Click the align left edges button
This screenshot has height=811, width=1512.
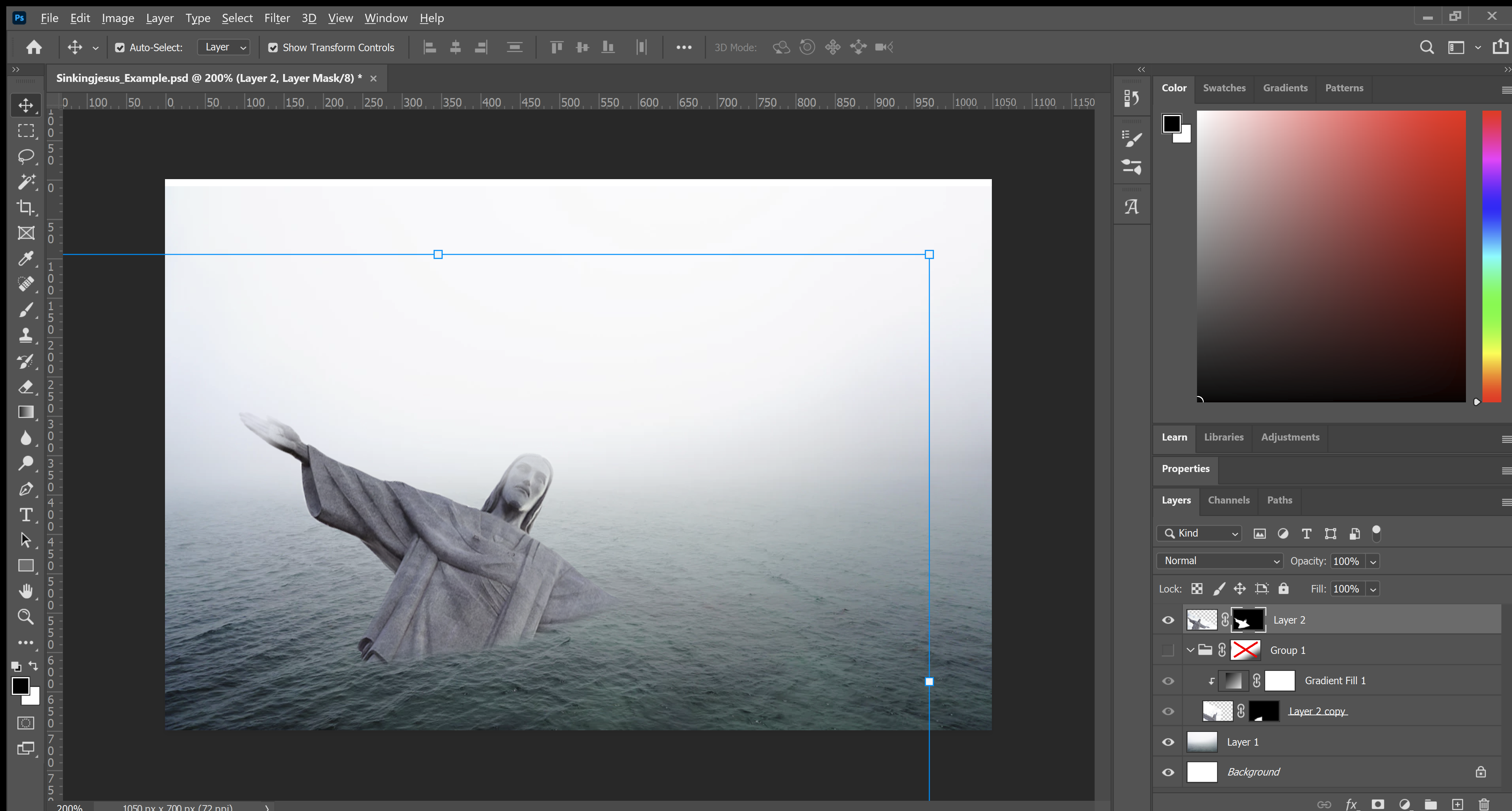(x=430, y=48)
